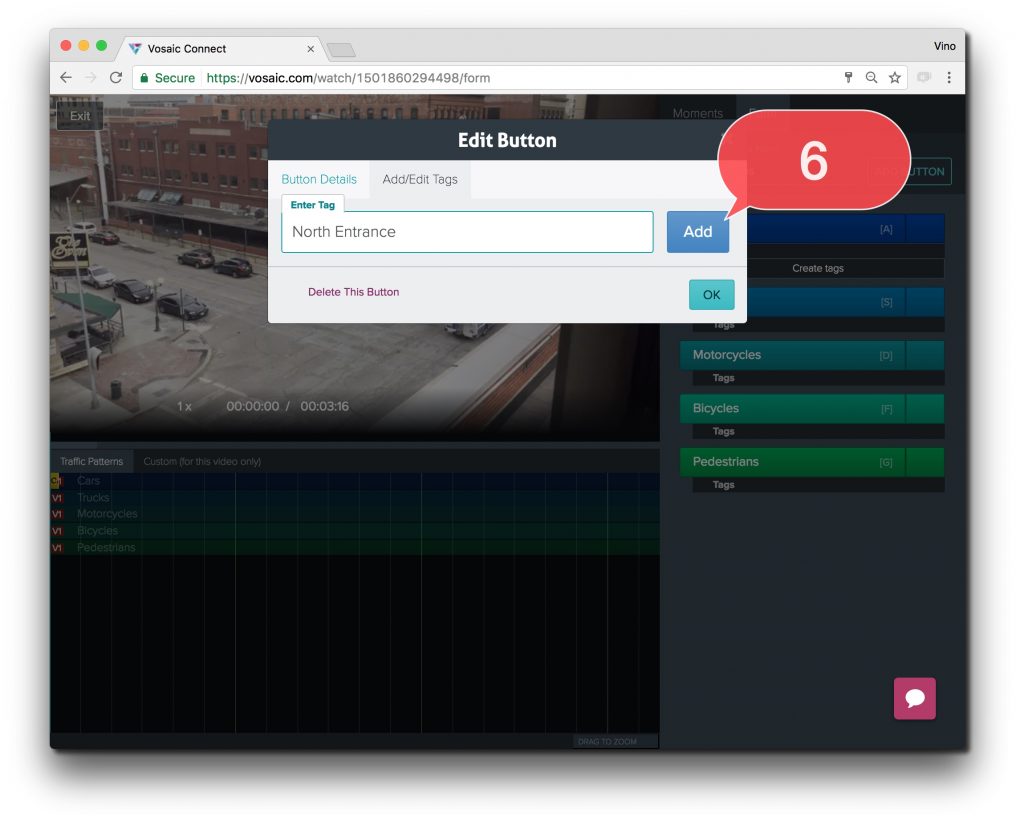1024x829 pixels.
Task: Open a new browser tab
Action: pos(340,50)
